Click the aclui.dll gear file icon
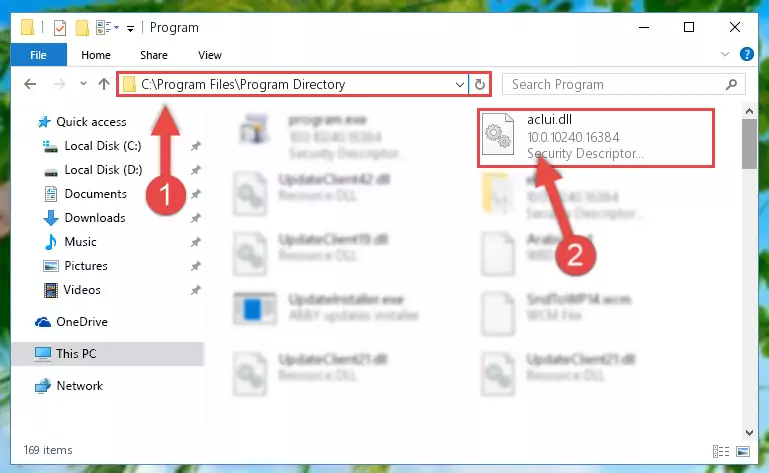The height and width of the screenshot is (473, 769). (x=497, y=134)
